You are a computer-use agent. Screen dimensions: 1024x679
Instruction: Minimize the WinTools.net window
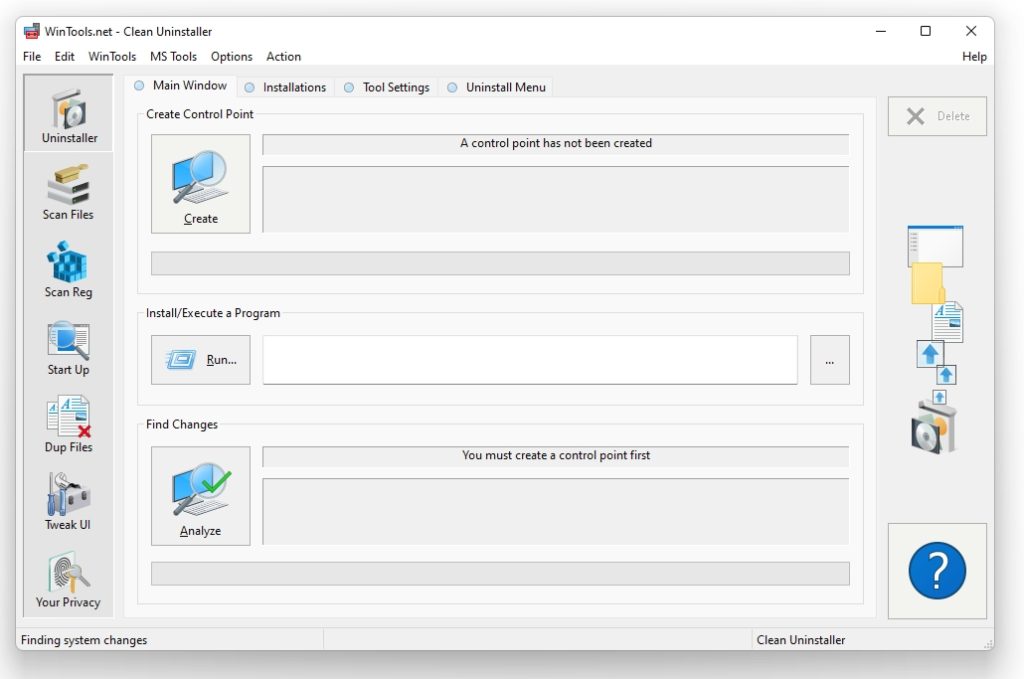881,31
